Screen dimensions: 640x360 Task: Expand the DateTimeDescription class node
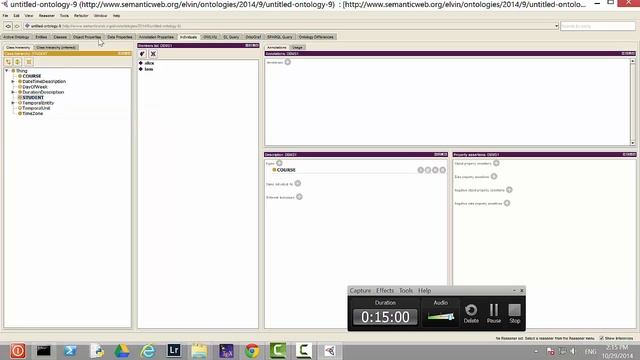click(x=13, y=82)
